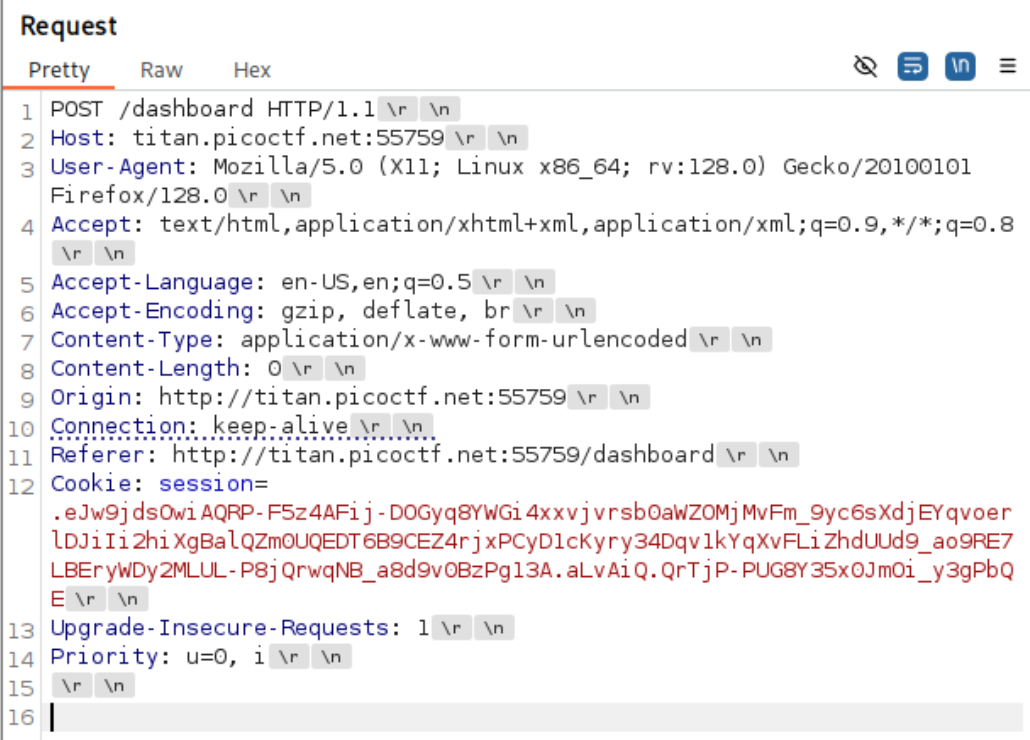
Task: Click the Origin header name
Action: click(91, 397)
